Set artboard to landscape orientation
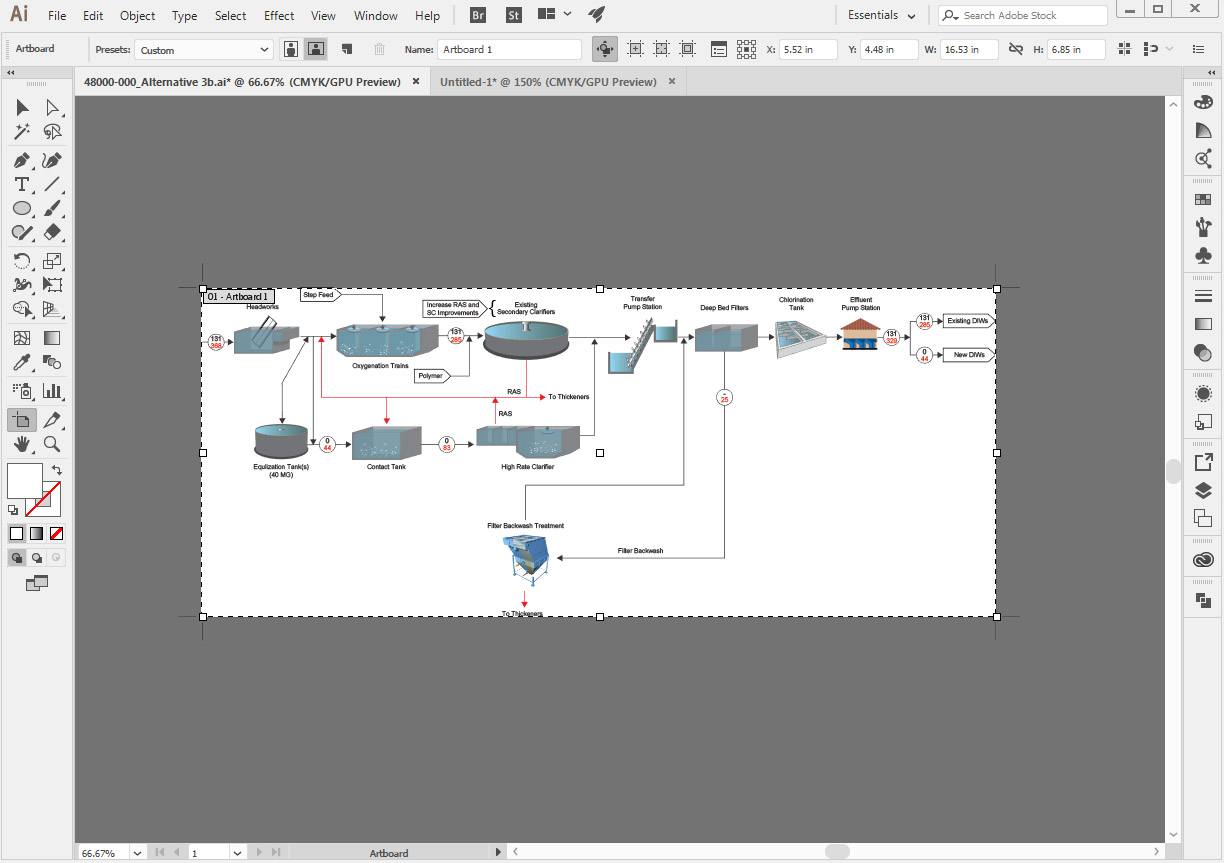 click(x=316, y=49)
